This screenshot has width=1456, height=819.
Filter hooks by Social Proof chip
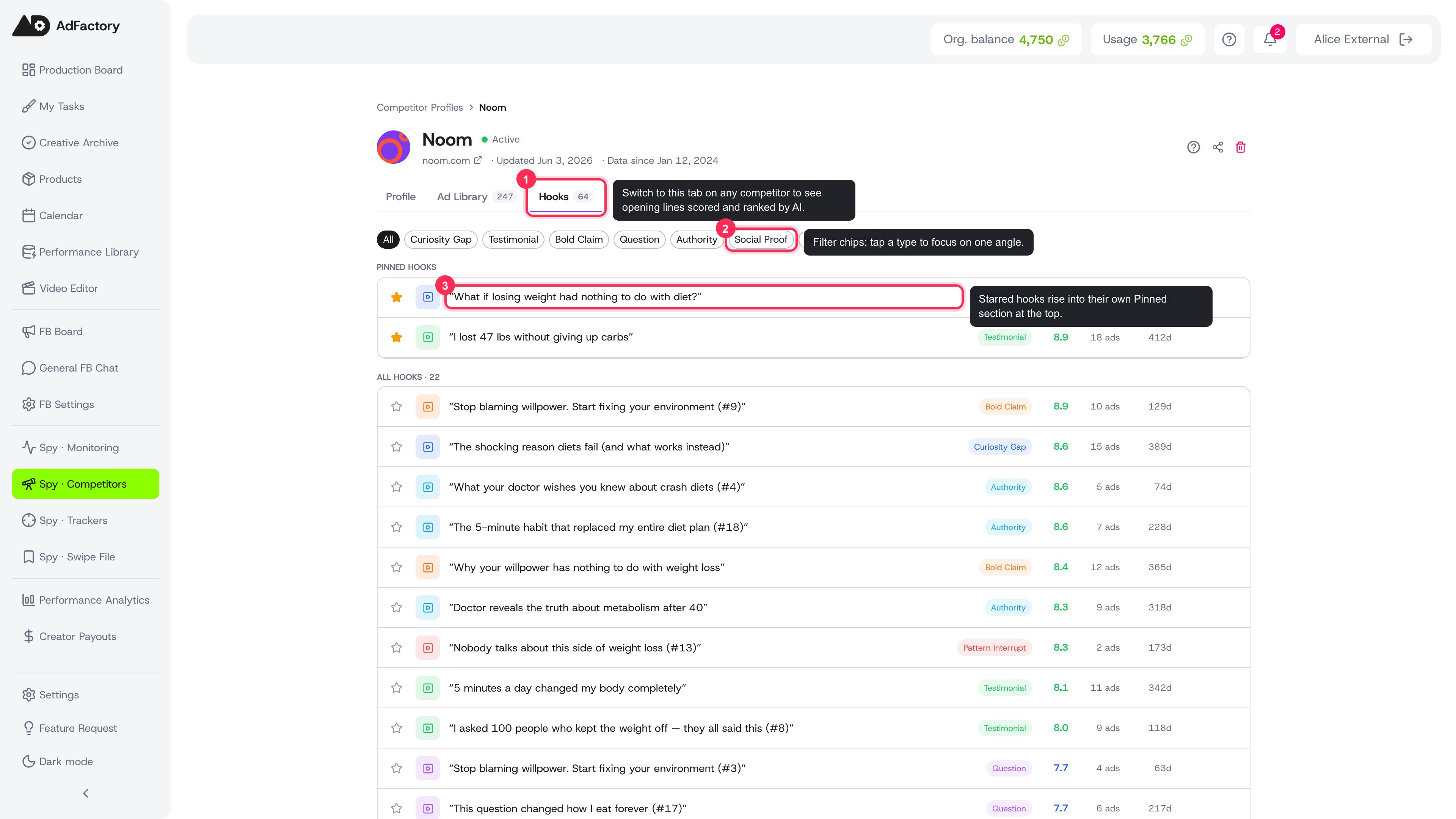[x=761, y=239]
